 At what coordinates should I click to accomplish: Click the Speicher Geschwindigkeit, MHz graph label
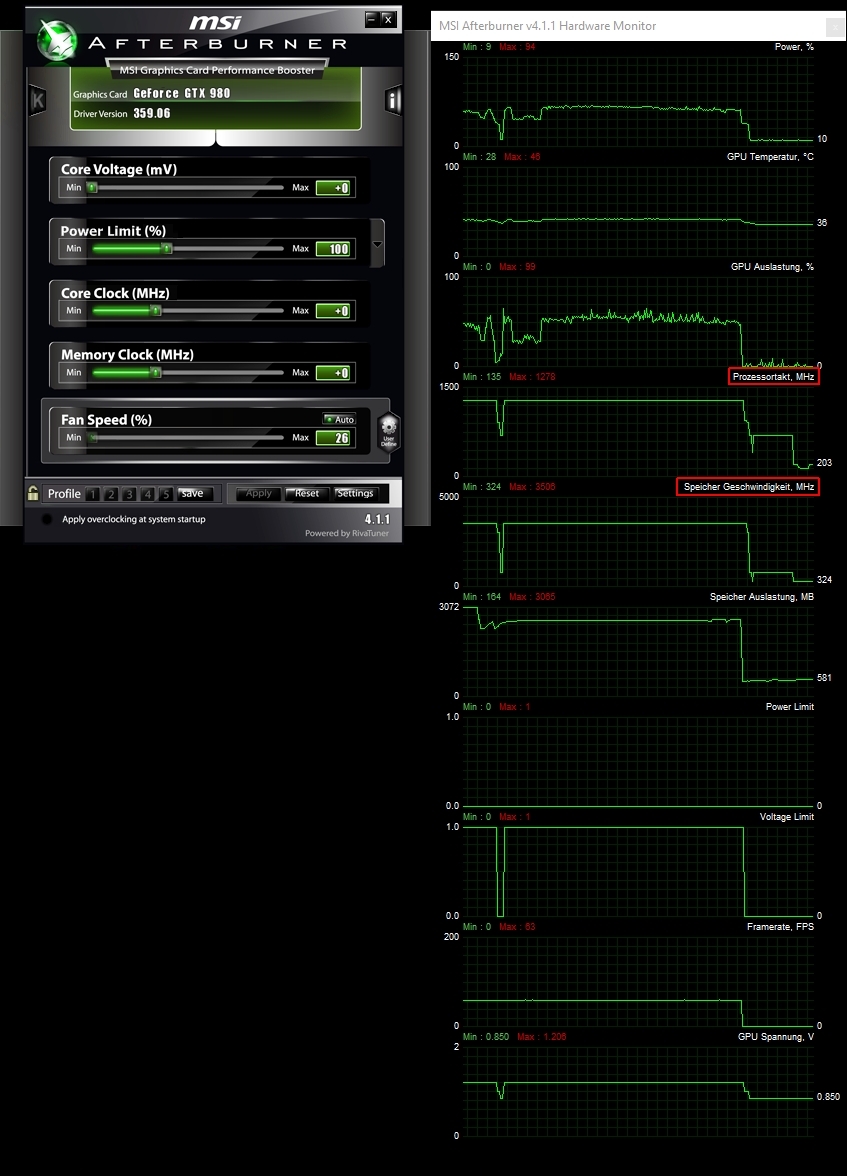[748, 487]
